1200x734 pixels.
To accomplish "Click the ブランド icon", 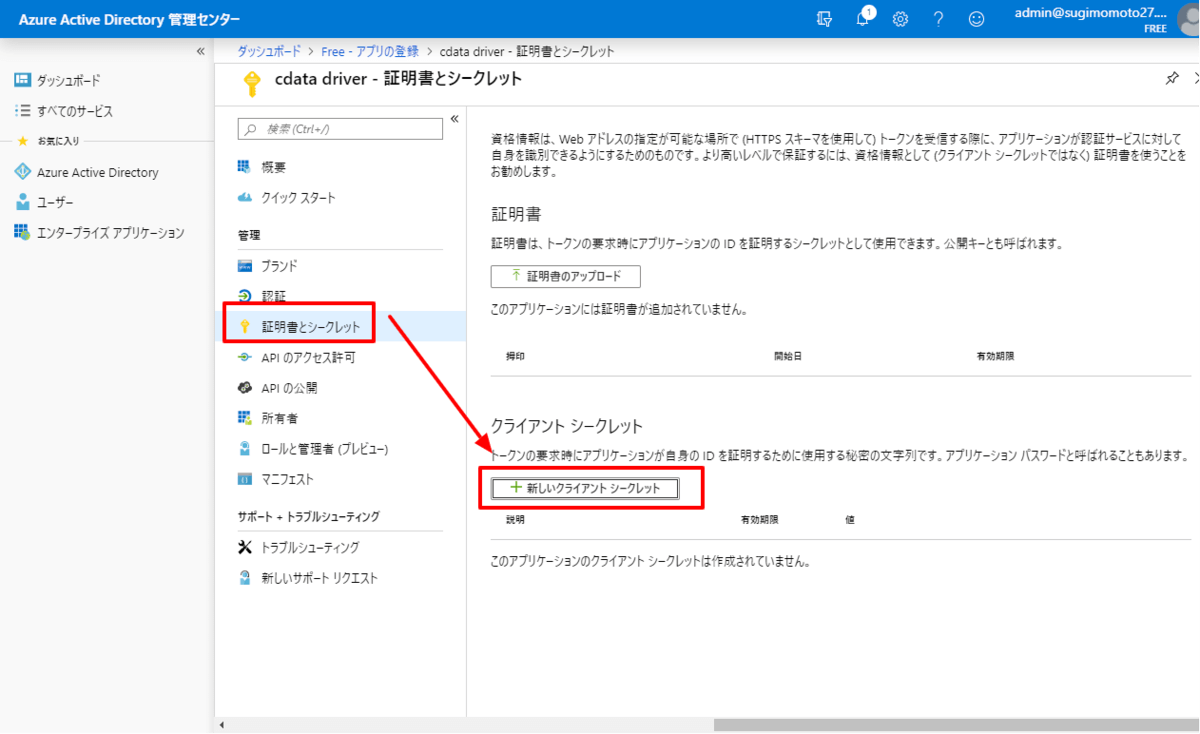I will (x=245, y=266).
